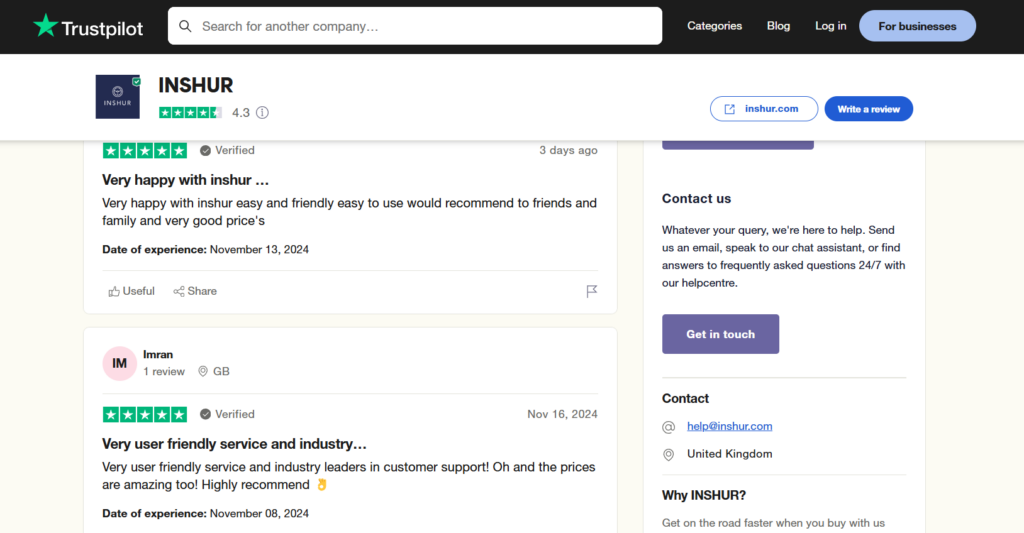1024x533 pixels.
Task: Flag the first review
Action: click(x=591, y=291)
